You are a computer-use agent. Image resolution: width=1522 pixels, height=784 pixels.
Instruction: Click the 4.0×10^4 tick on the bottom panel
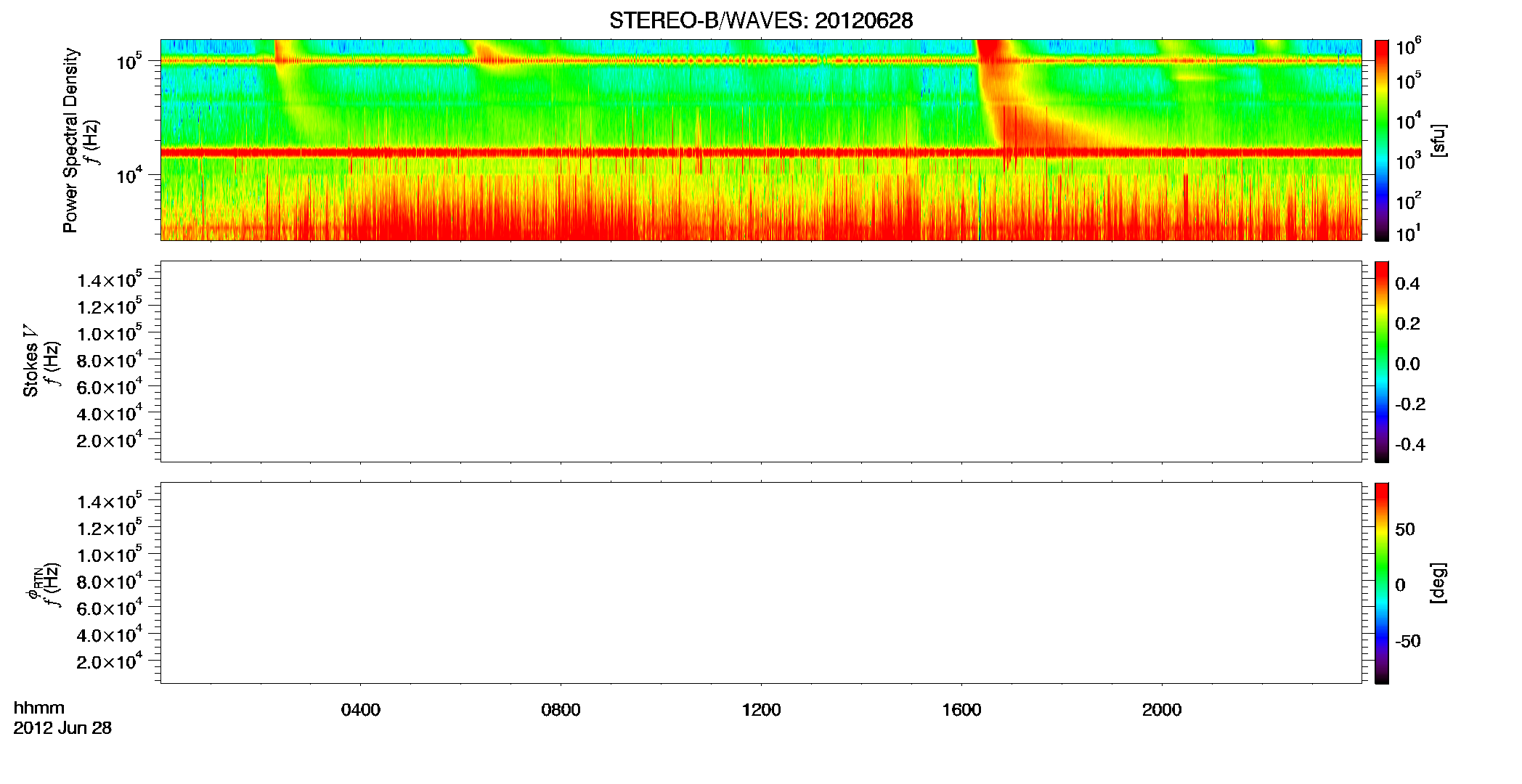point(110,635)
